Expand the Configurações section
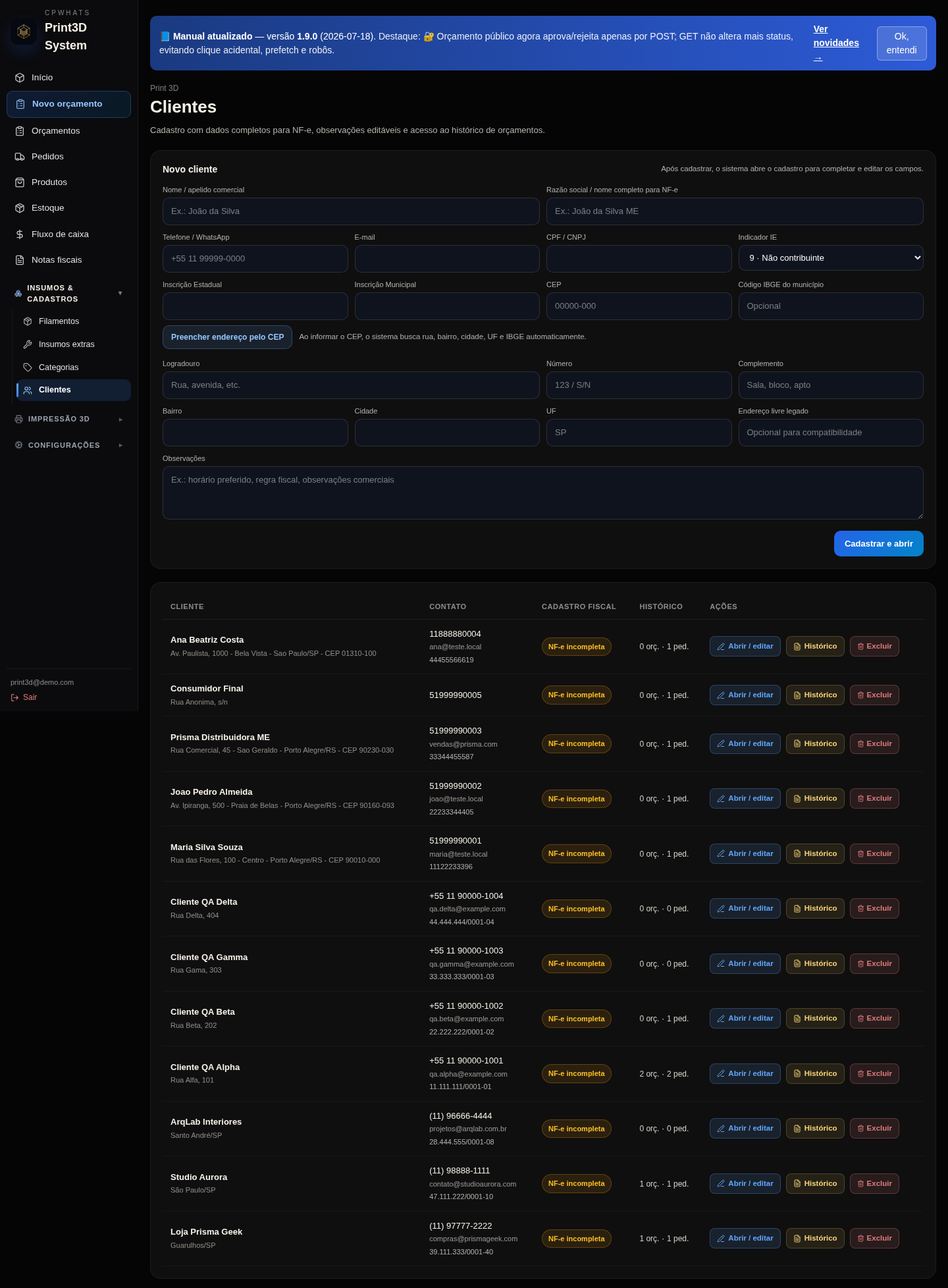Viewport: 948px width, 1288px height. [x=69, y=445]
